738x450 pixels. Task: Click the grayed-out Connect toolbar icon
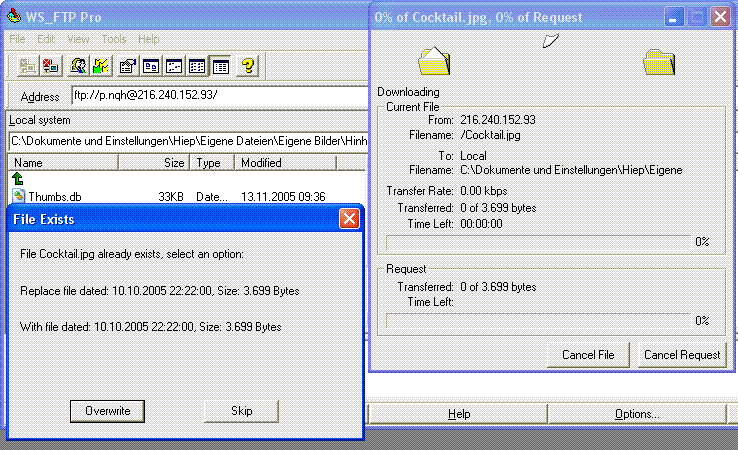coord(27,66)
